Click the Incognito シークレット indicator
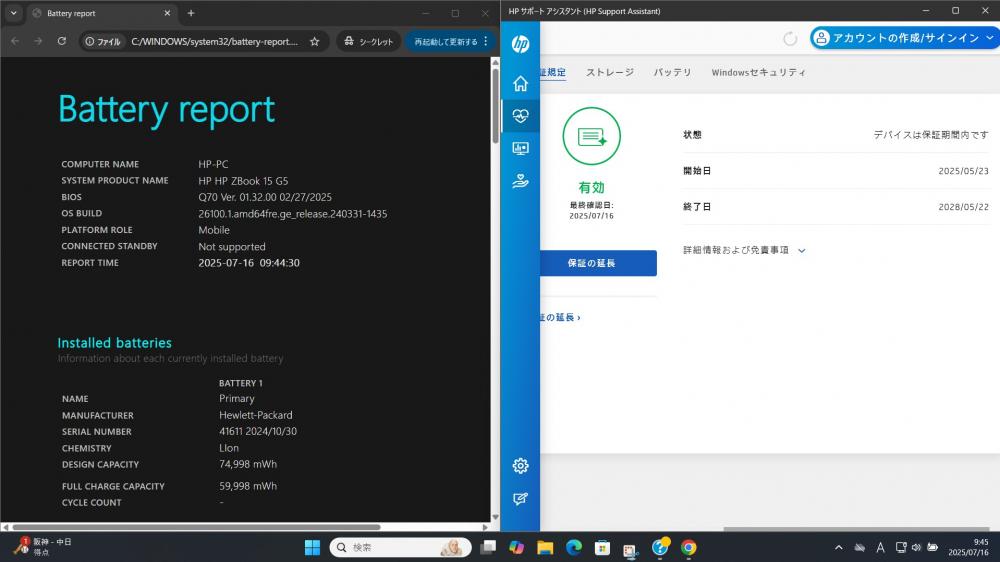The height and width of the screenshot is (562, 1000). (x=369, y=41)
